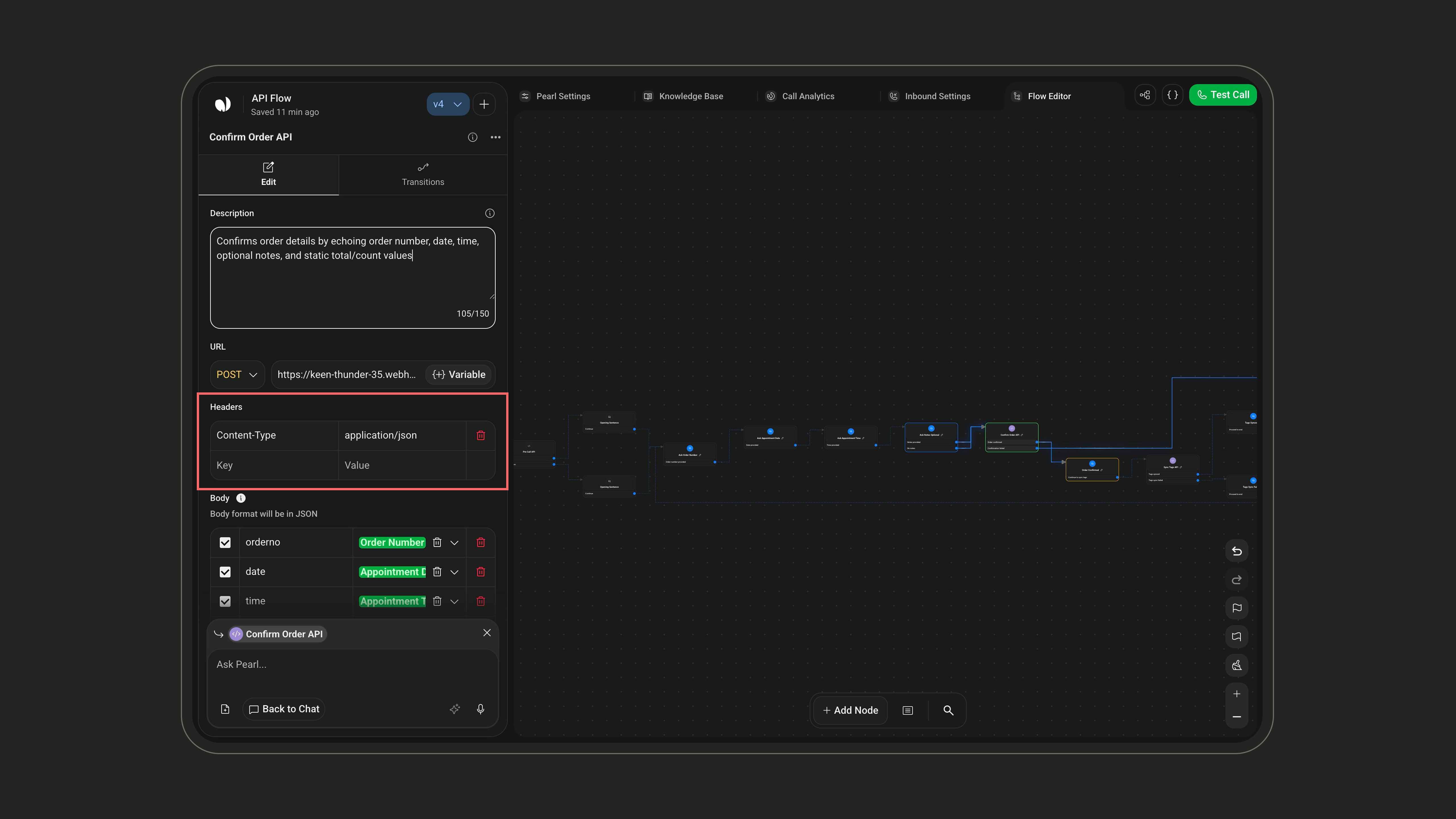Expand the time value dropdown
1456x819 pixels.
point(454,601)
